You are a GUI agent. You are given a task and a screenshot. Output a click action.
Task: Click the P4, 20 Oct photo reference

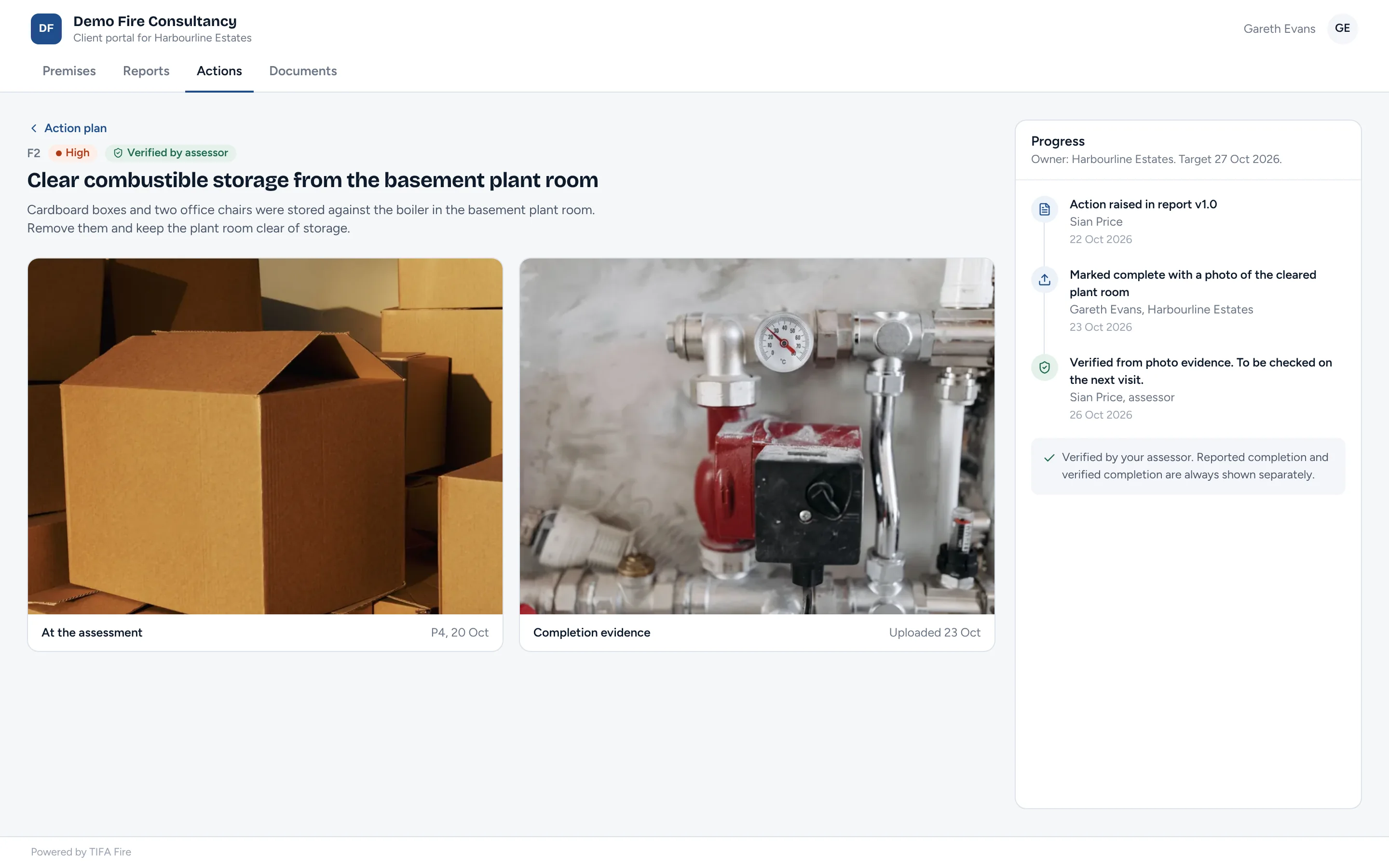(460, 633)
